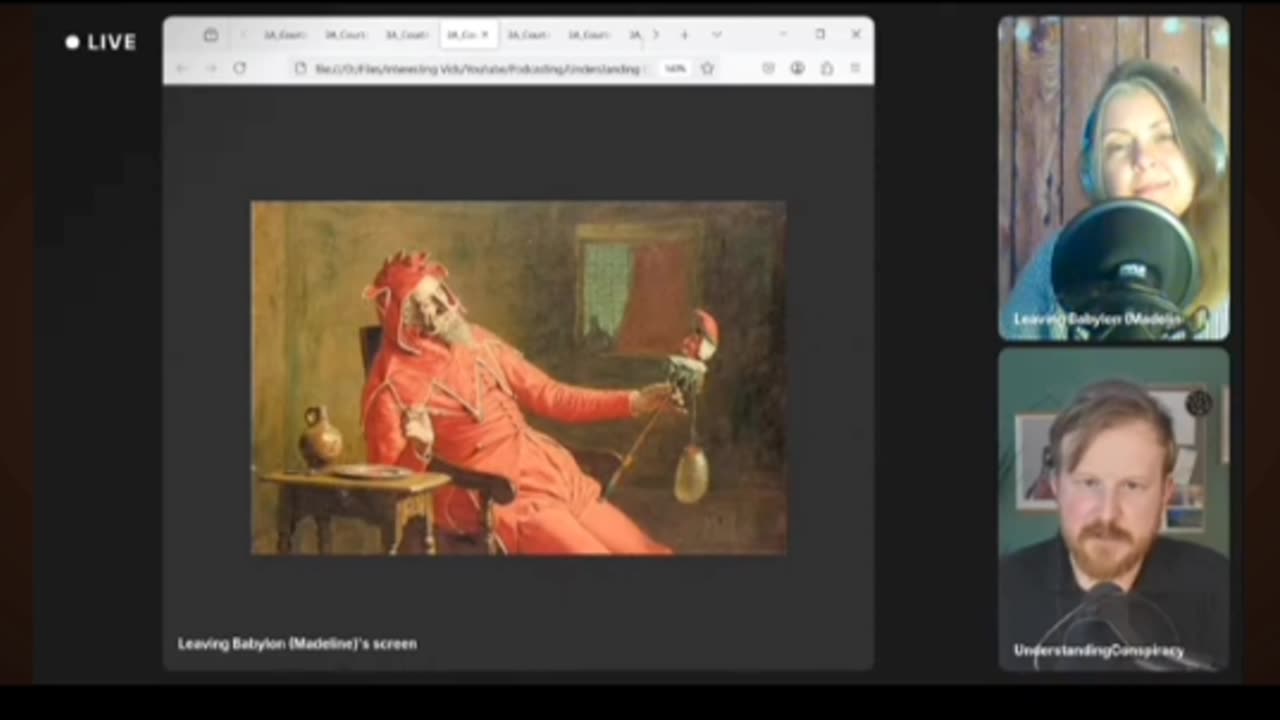Click "Leaving Babylon (Madeline)'s screen" label
The height and width of the screenshot is (720, 1280).
point(297,644)
